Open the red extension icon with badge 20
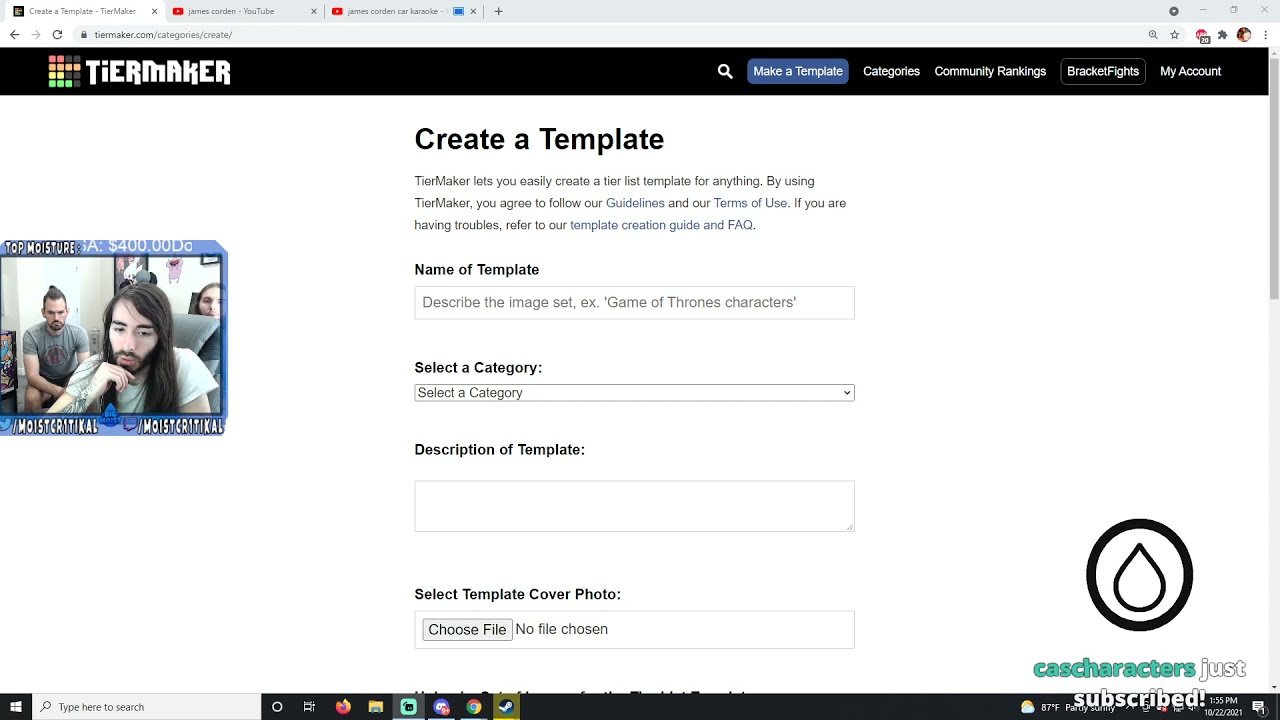The image size is (1280, 720). [1202, 35]
